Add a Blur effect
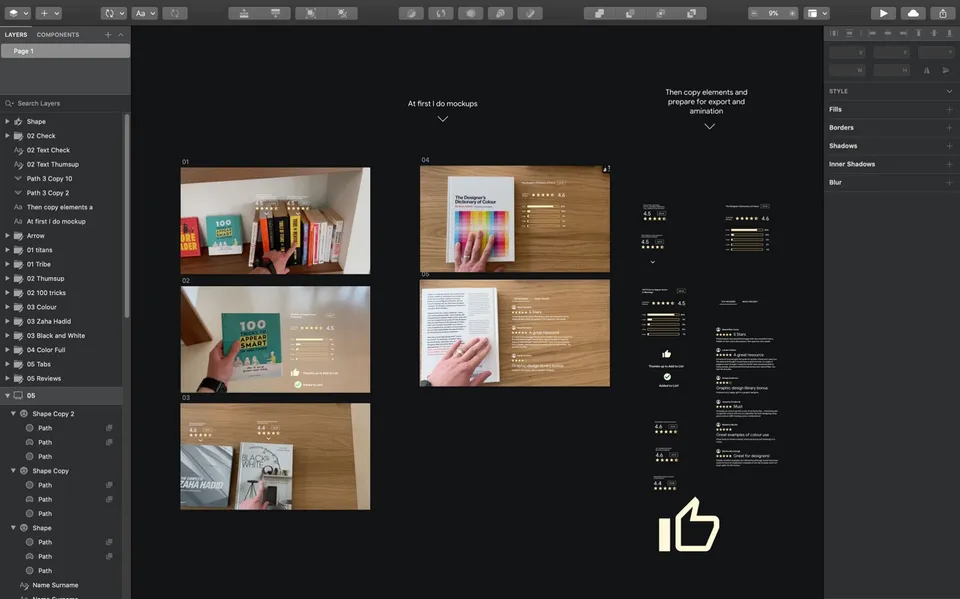 point(949,183)
